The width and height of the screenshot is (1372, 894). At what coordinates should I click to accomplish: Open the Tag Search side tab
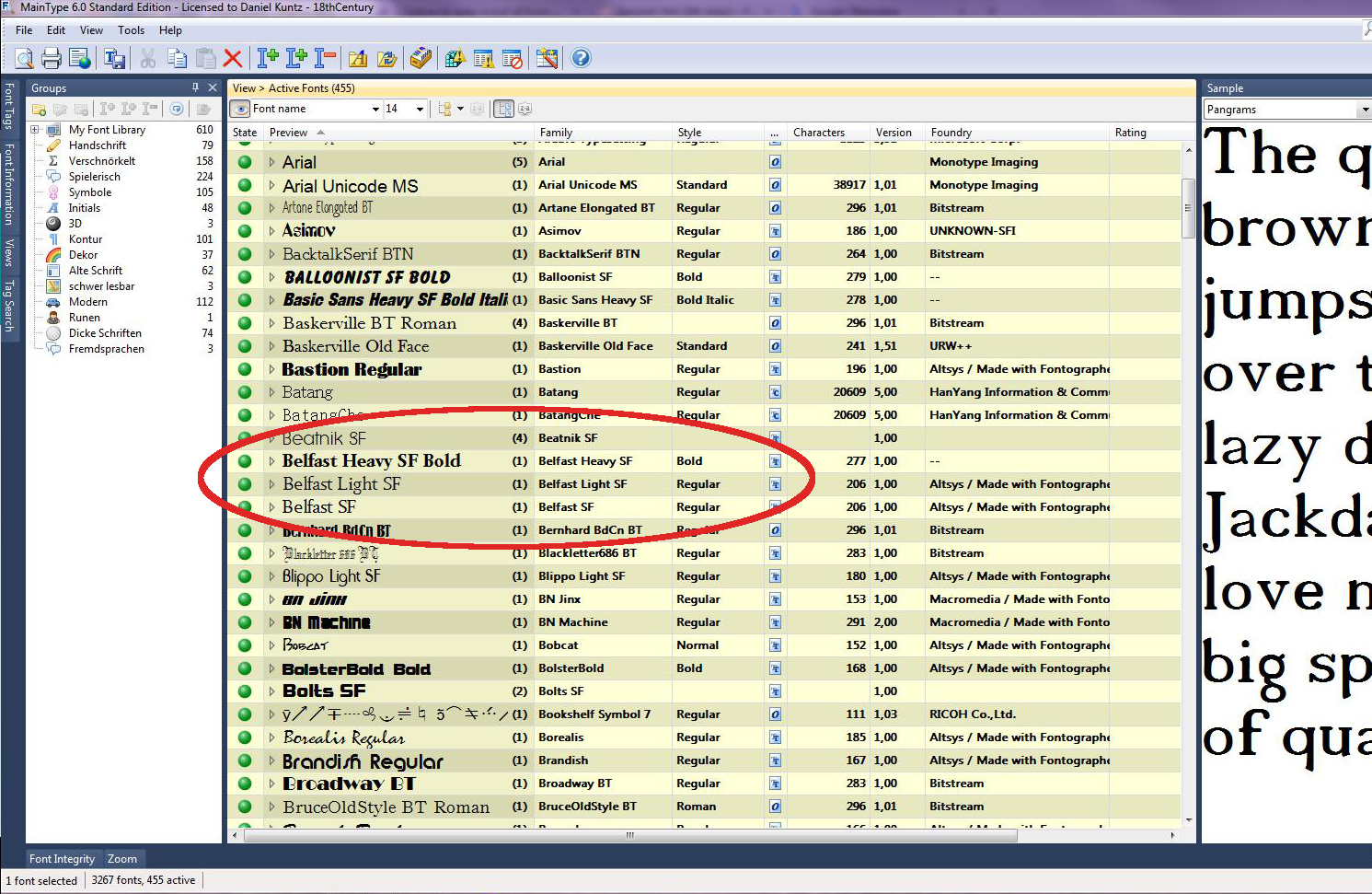pos(9,307)
